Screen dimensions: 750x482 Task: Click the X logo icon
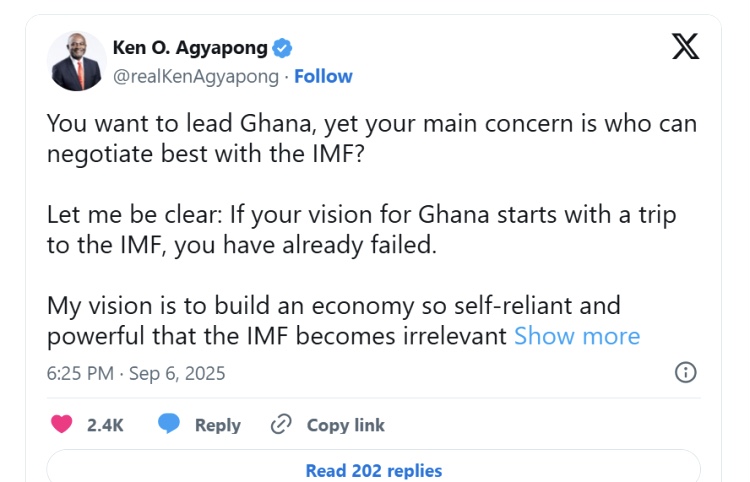pos(685,46)
